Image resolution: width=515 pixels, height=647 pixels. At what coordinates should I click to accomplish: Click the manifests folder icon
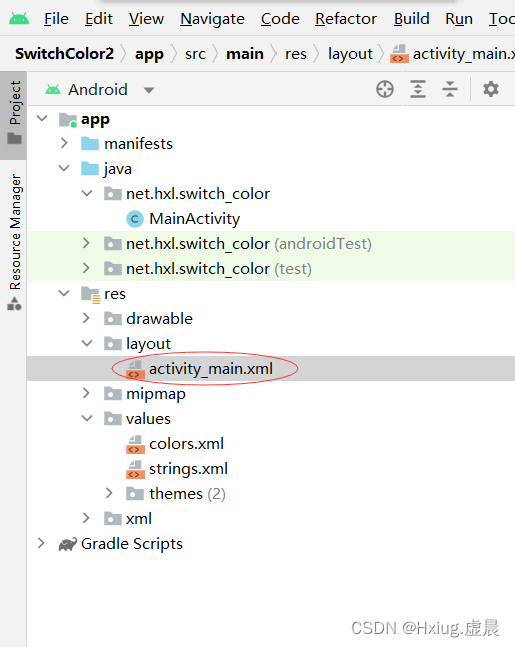pos(90,144)
